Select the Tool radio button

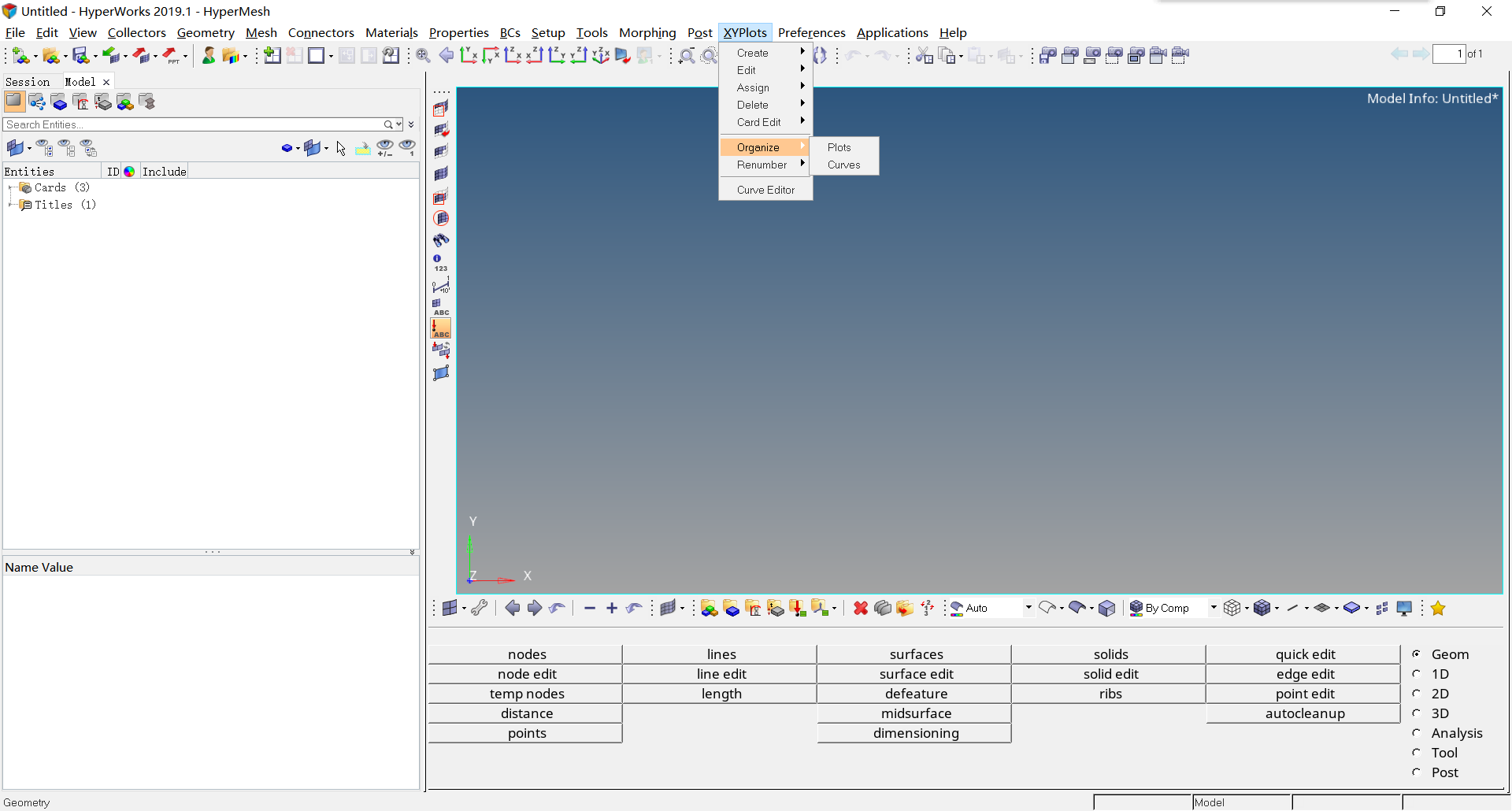1416,753
